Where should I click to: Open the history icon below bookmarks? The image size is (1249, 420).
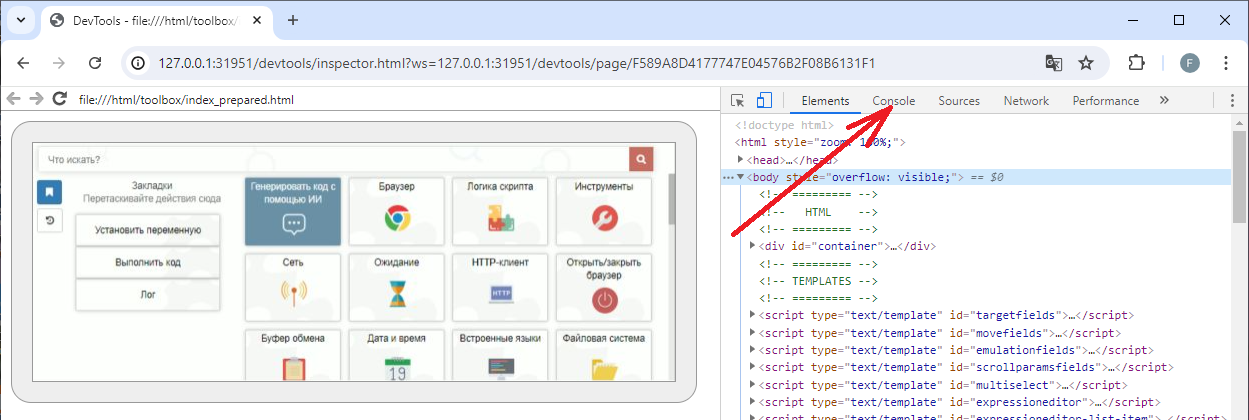tap(49, 221)
